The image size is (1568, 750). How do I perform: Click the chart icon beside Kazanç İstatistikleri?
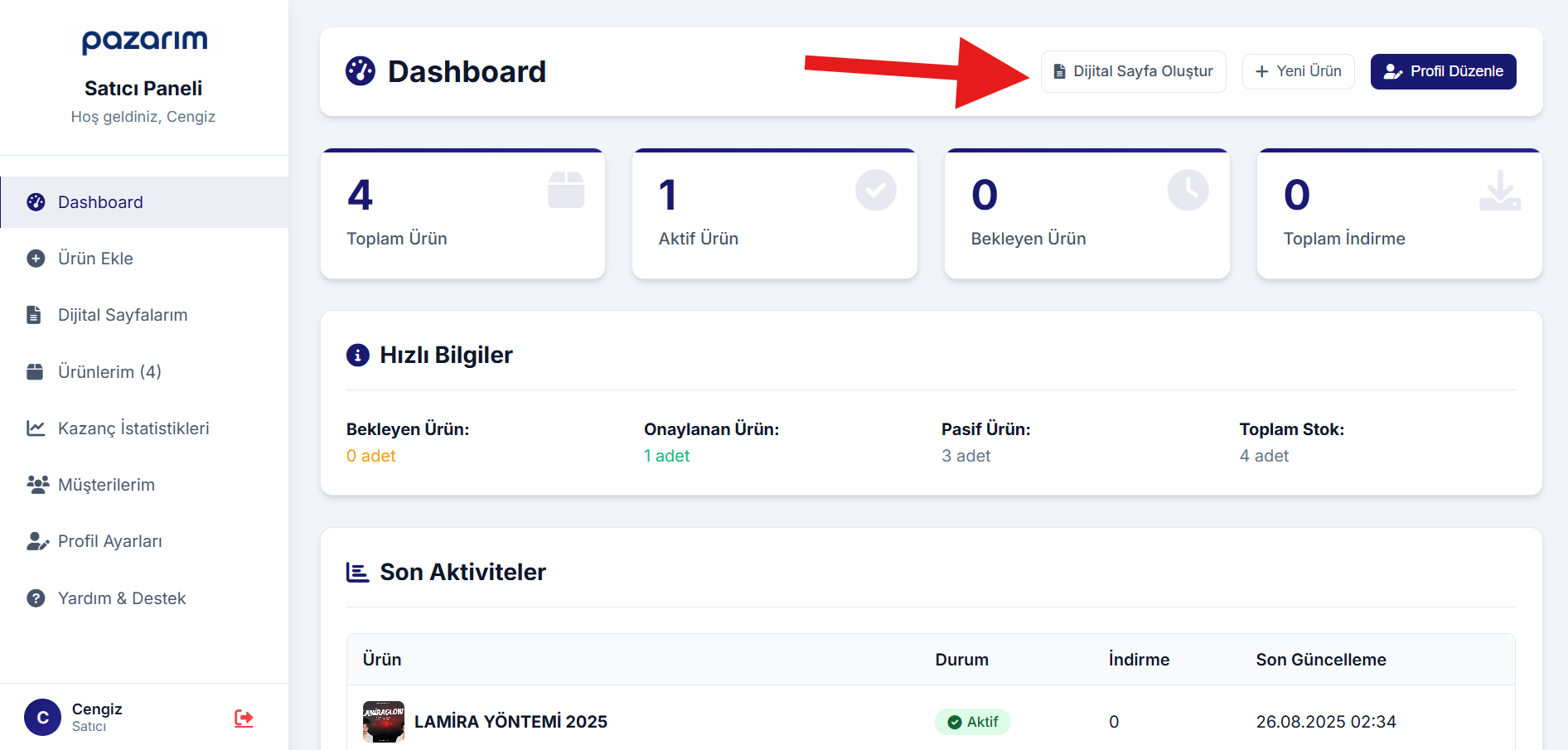click(x=36, y=428)
